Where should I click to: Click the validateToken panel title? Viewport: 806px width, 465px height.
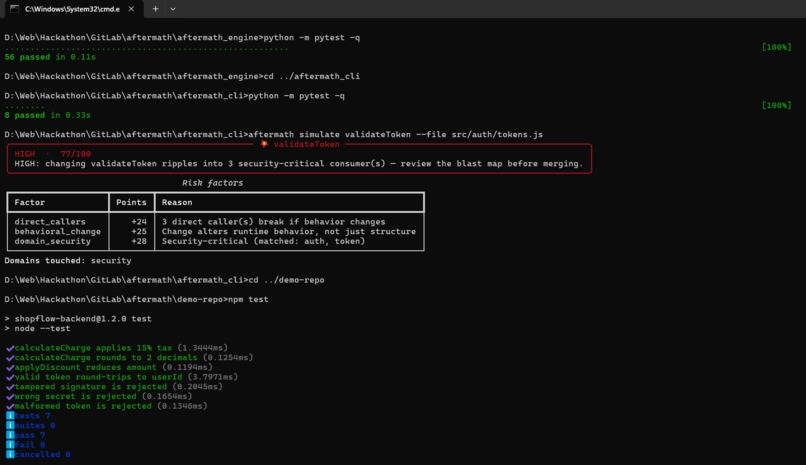pos(306,144)
